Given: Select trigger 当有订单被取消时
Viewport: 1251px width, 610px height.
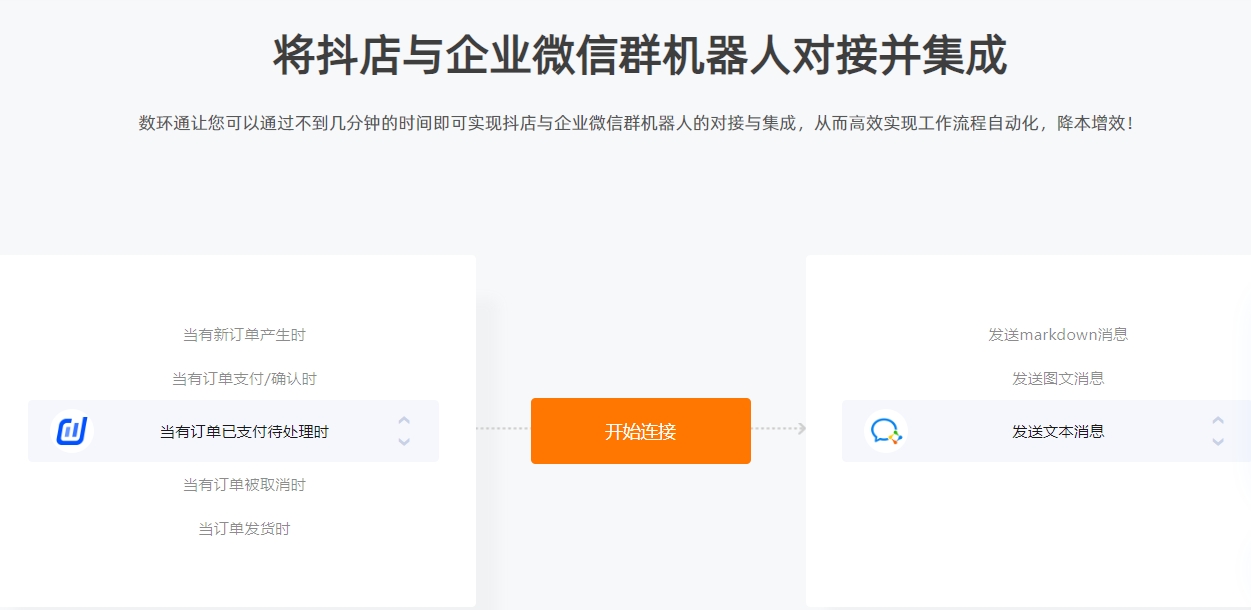Looking at the screenshot, I should 244,485.
